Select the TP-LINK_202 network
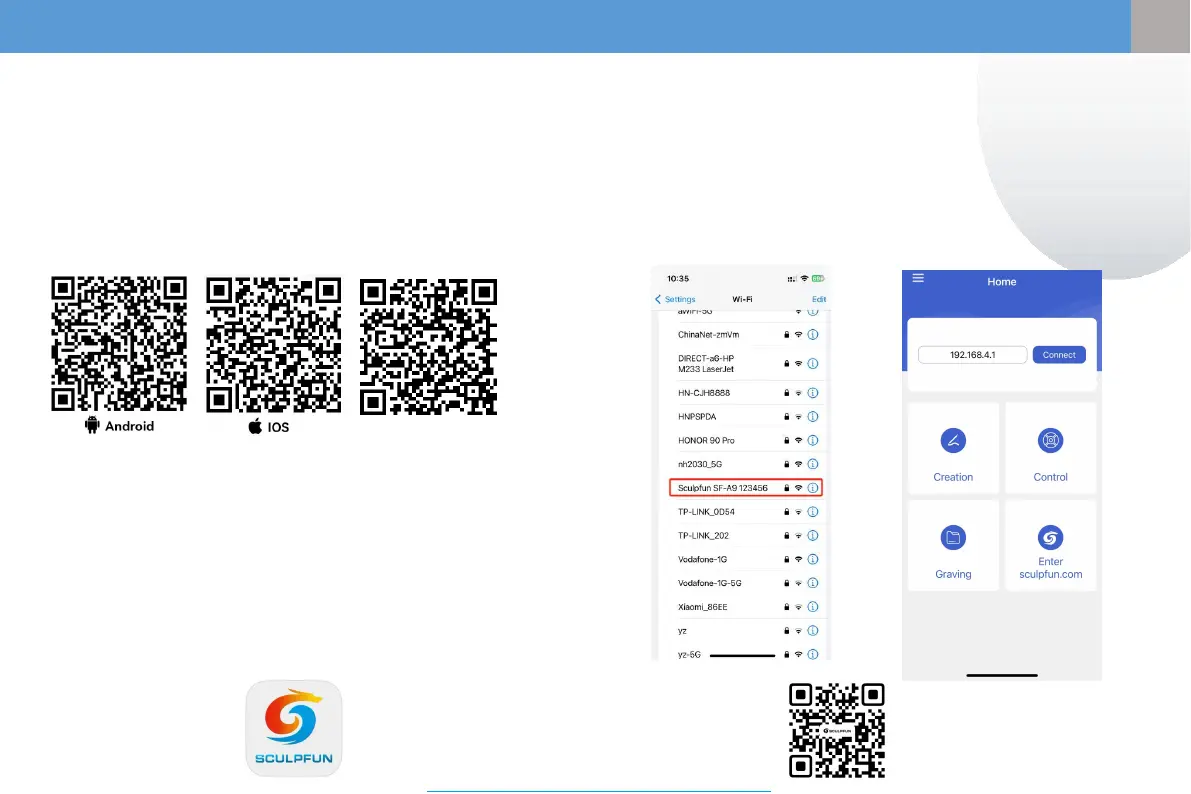1191x794 pixels. (x=746, y=535)
